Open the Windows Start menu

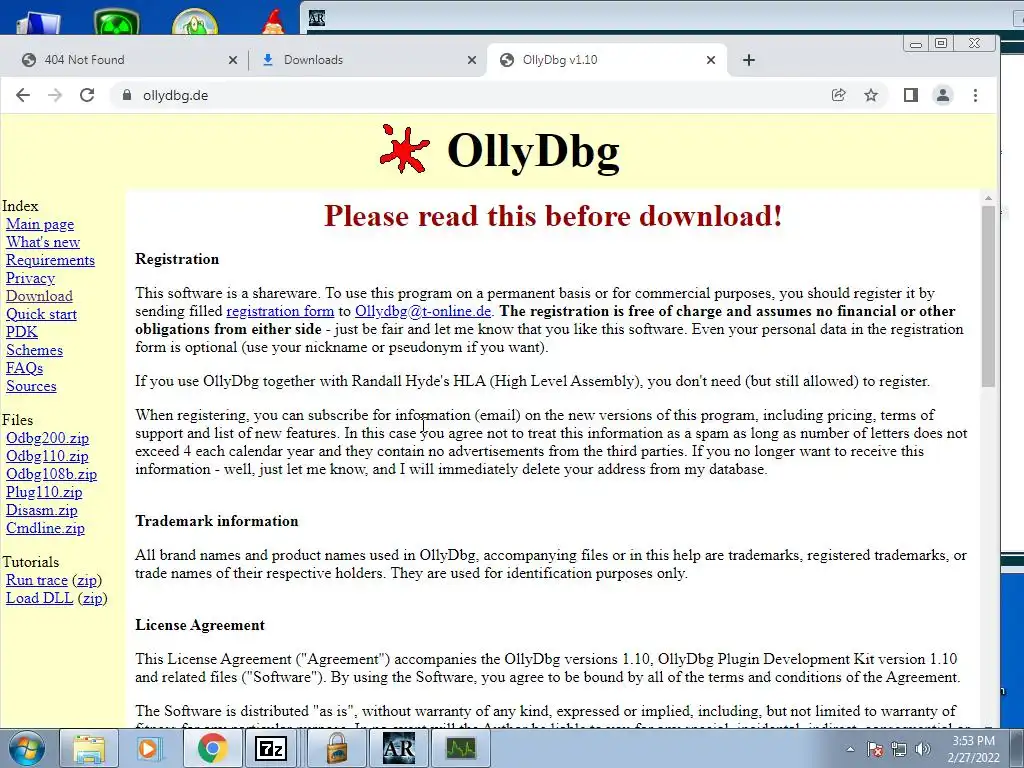click(26, 748)
